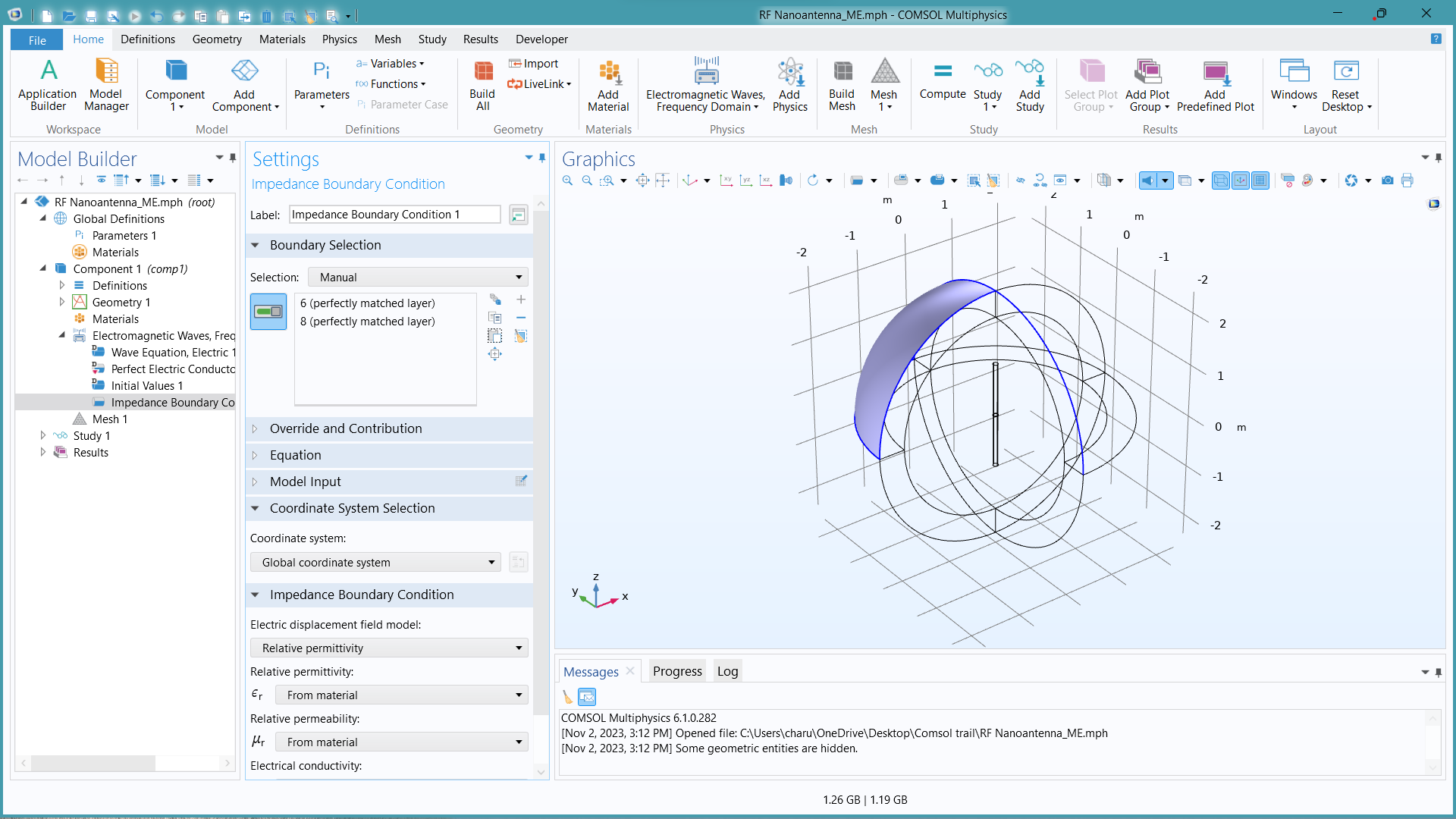Select Mesh 1 in Model Builder tree
Image resolution: width=1456 pixels, height=819 pixels.
109,419
